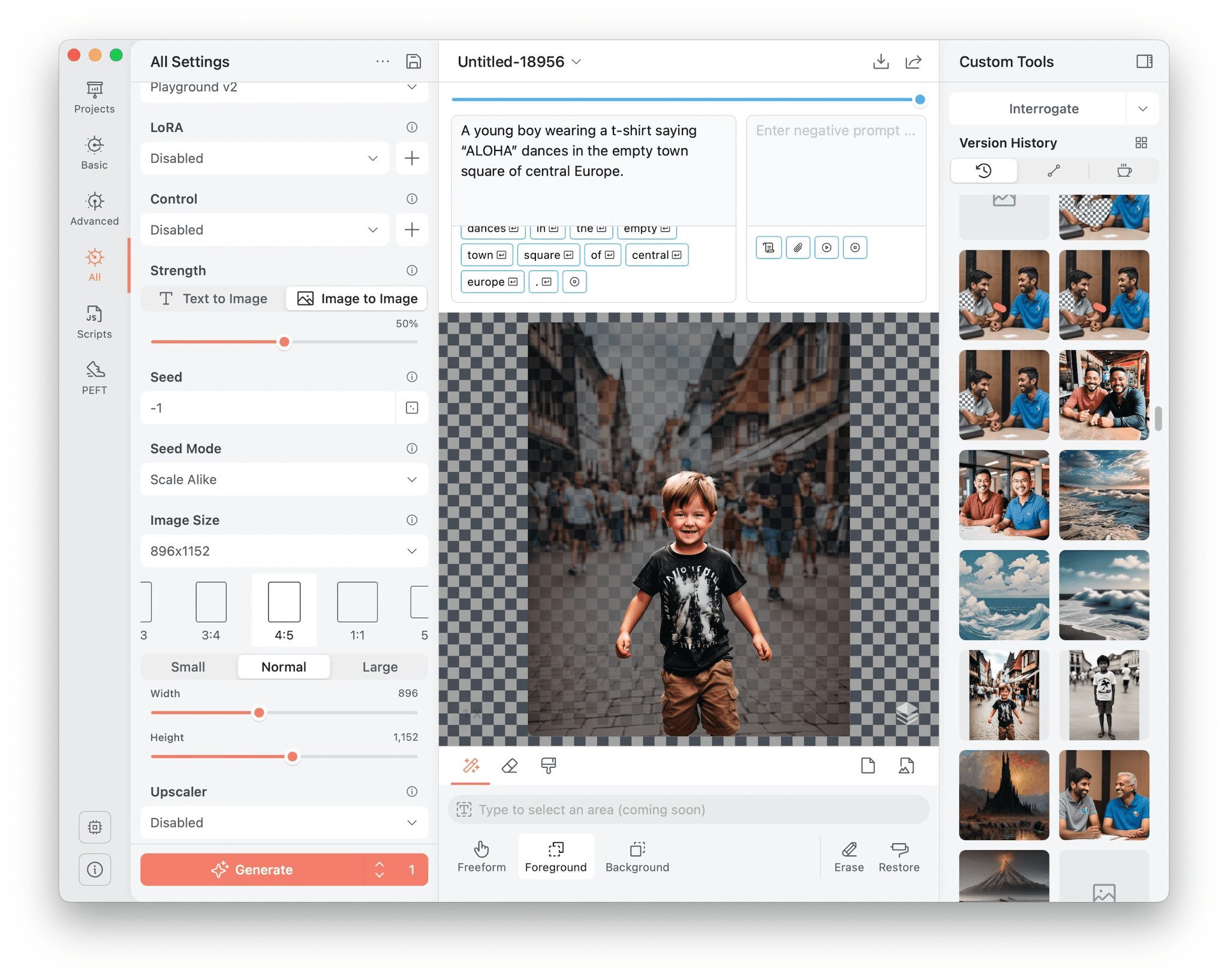
Task: Show info for the Seed Mode setting
Action: point(412,449)
